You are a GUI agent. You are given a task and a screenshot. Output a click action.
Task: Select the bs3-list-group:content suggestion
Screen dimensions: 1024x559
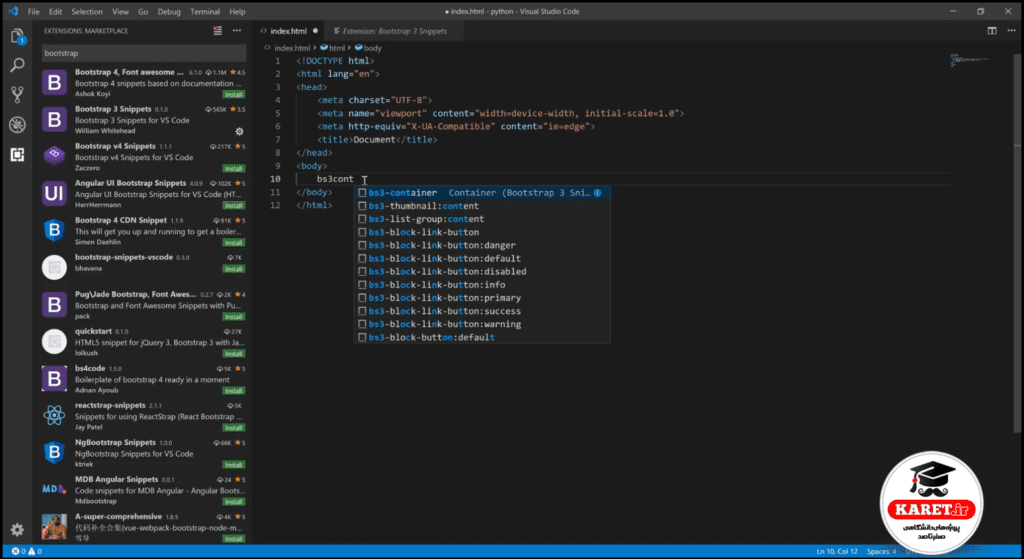click(482, 219)
